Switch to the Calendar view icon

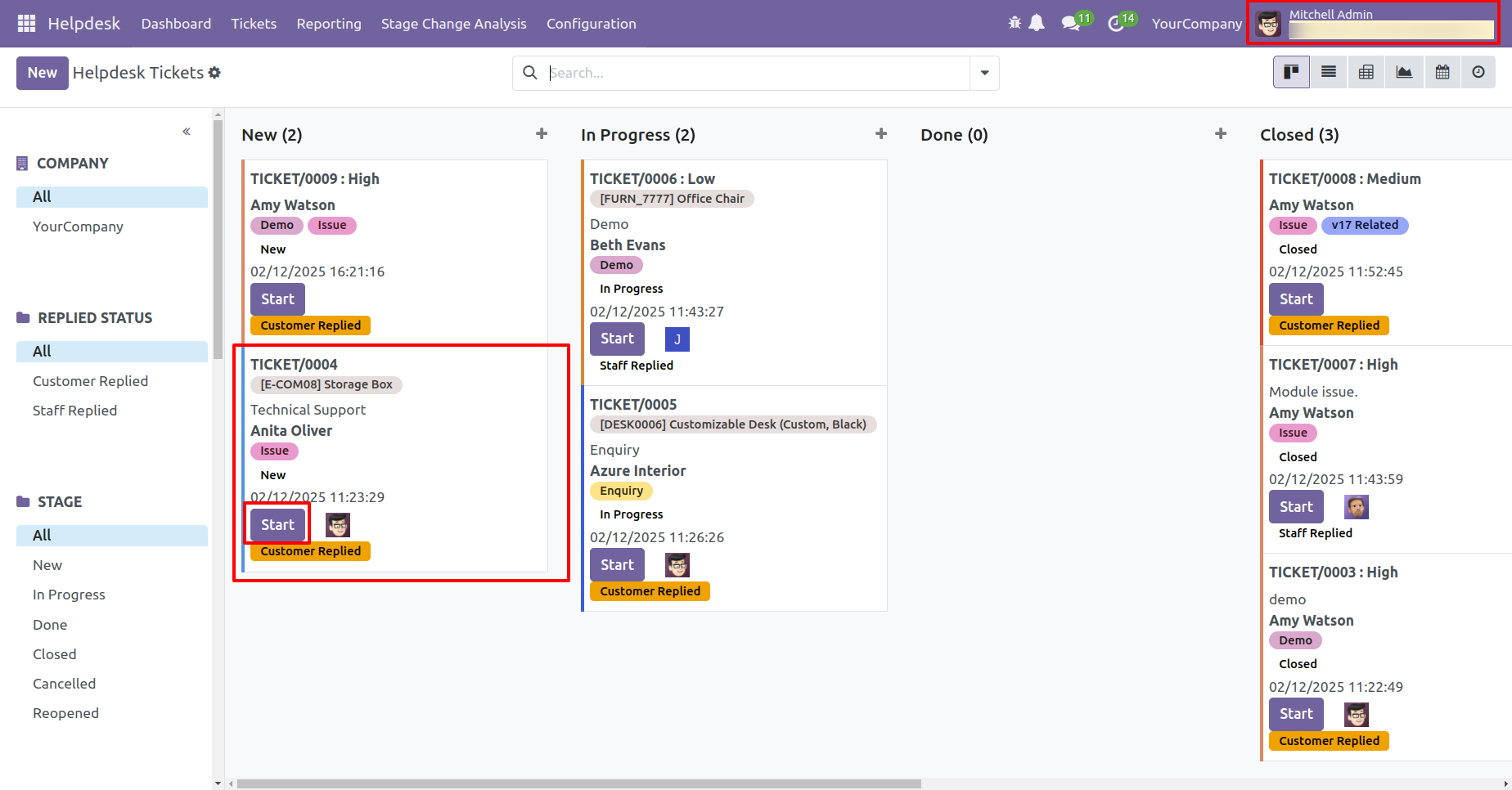click(x=1442, y=72)
